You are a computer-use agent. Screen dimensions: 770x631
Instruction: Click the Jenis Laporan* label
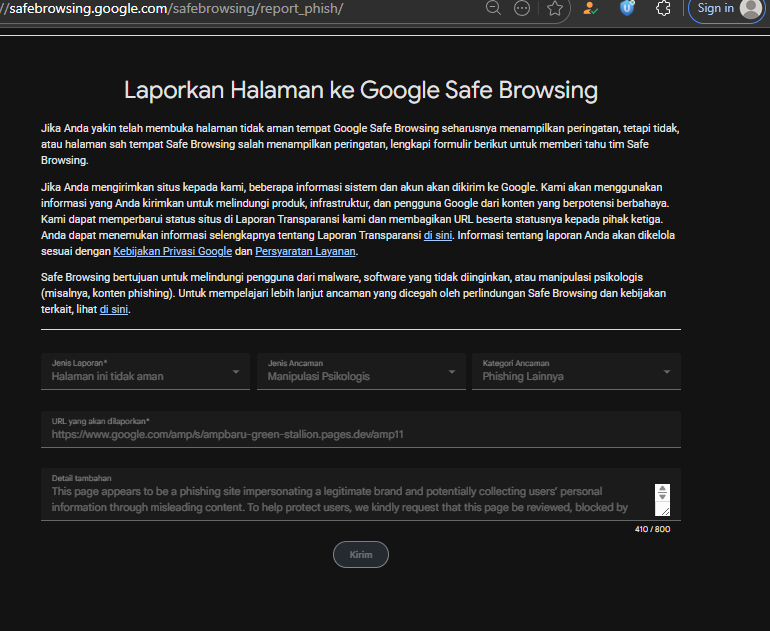(x=80, y=363)
